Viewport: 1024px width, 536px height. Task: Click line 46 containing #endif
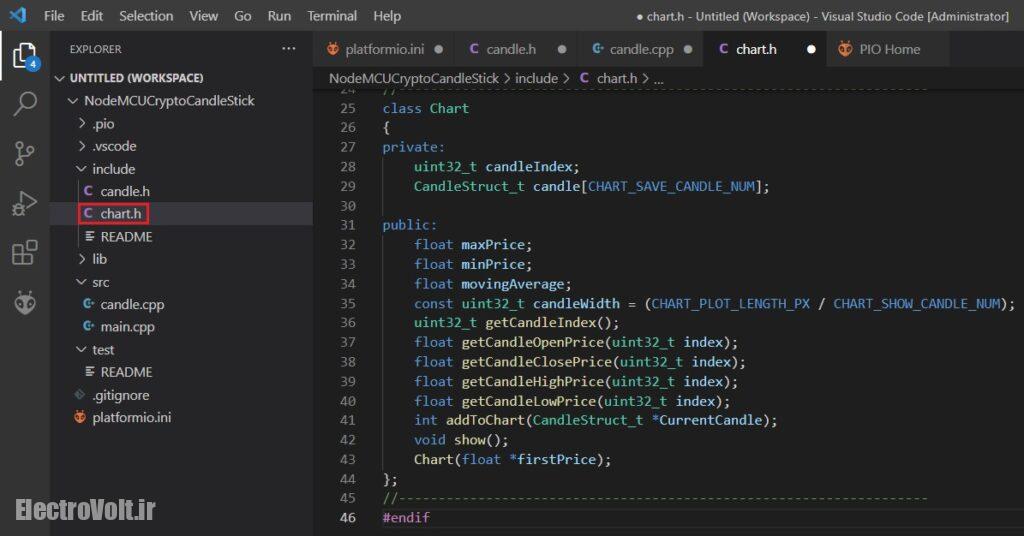[x=406, y=517]
